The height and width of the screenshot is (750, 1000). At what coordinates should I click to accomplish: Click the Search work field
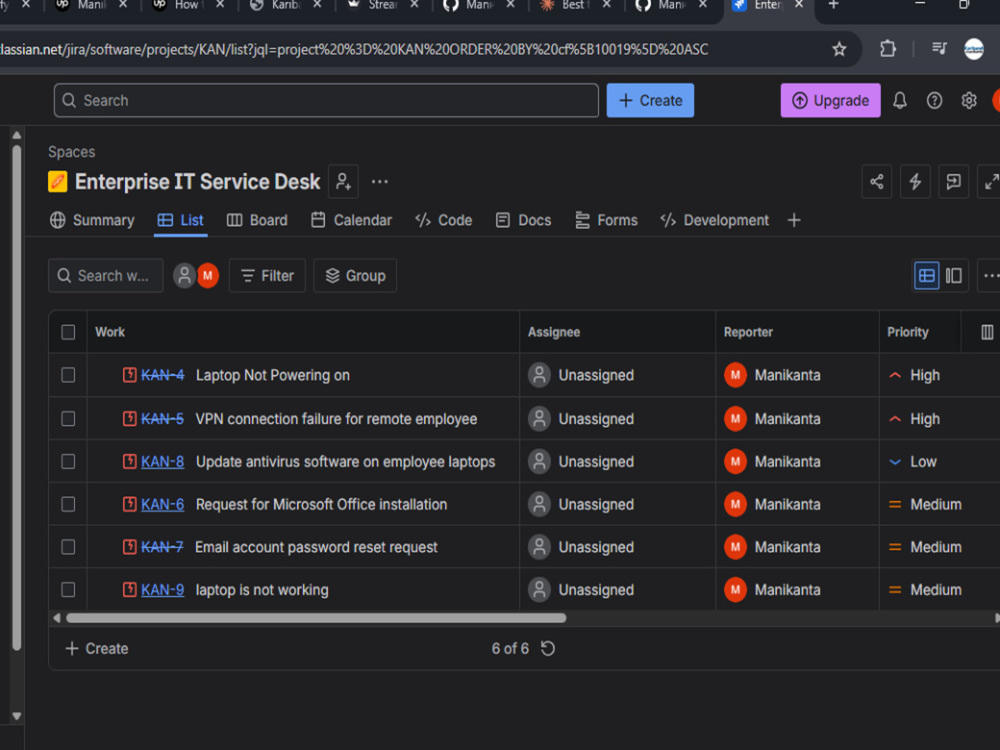point(105,276)
